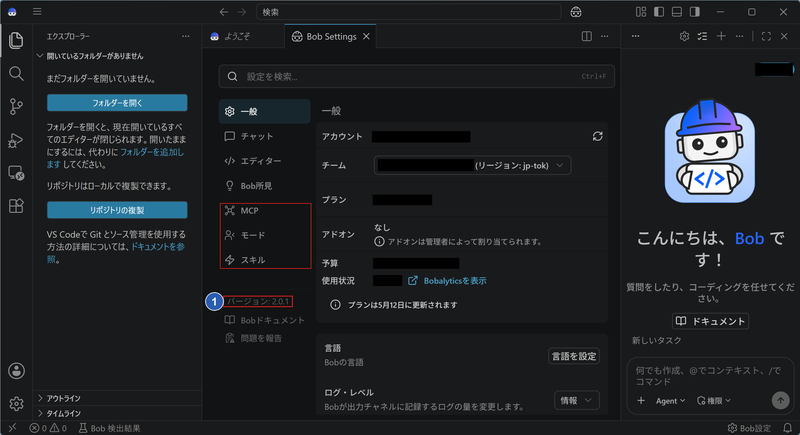Select the 一般 settings category
The image size is (800, 435).
[264, 111]
